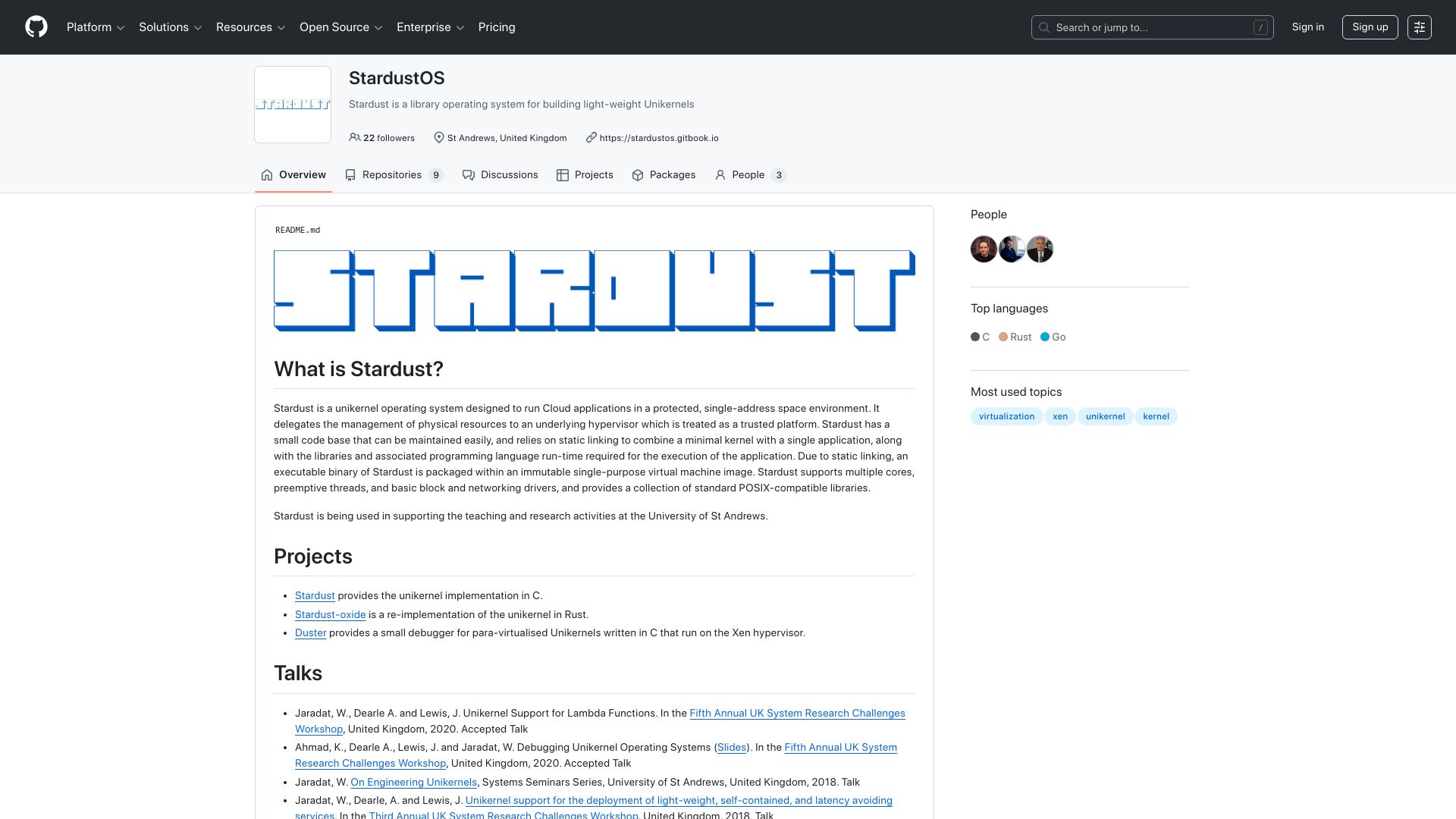Click the Stardust README banner image
Screen dimensions: 1456x819
[x=595, y=291]
